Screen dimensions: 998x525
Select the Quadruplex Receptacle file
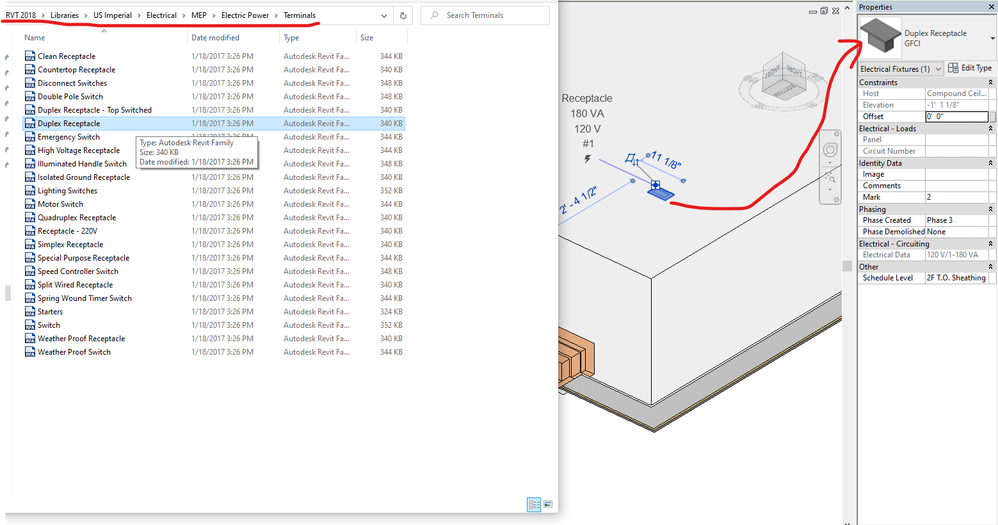click(76, 218)
